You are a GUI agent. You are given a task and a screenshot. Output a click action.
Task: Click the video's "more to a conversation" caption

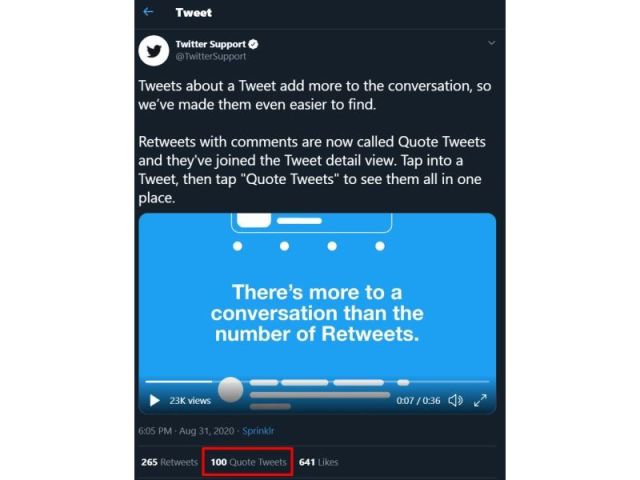[x=317, y=314]
